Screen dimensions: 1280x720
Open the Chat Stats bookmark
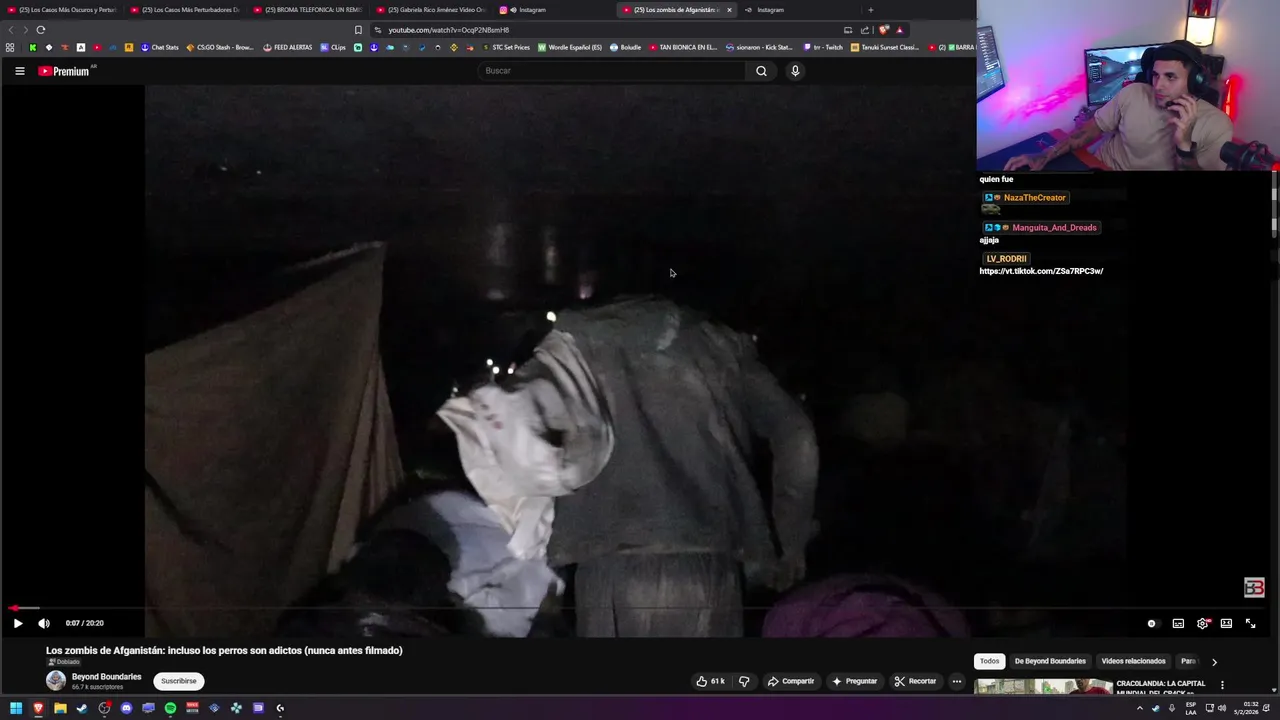(160, 47)
